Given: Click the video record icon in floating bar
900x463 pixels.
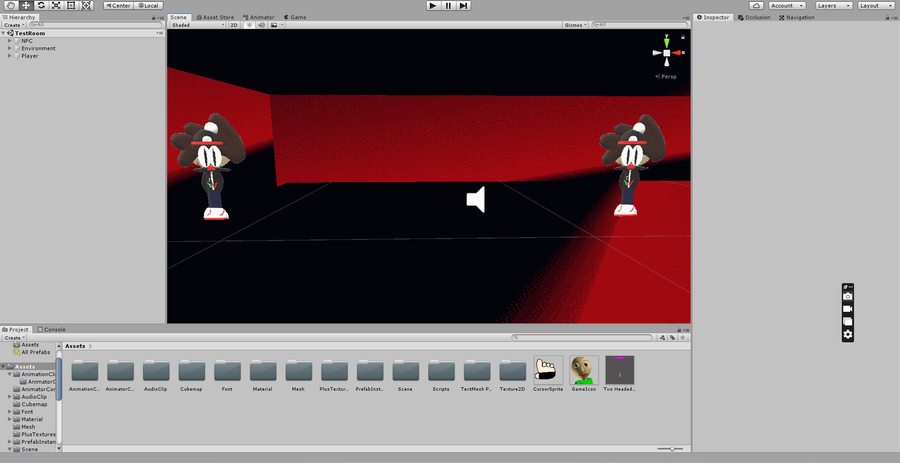Looking at the screenshot, I should click(x=848, y=309).
